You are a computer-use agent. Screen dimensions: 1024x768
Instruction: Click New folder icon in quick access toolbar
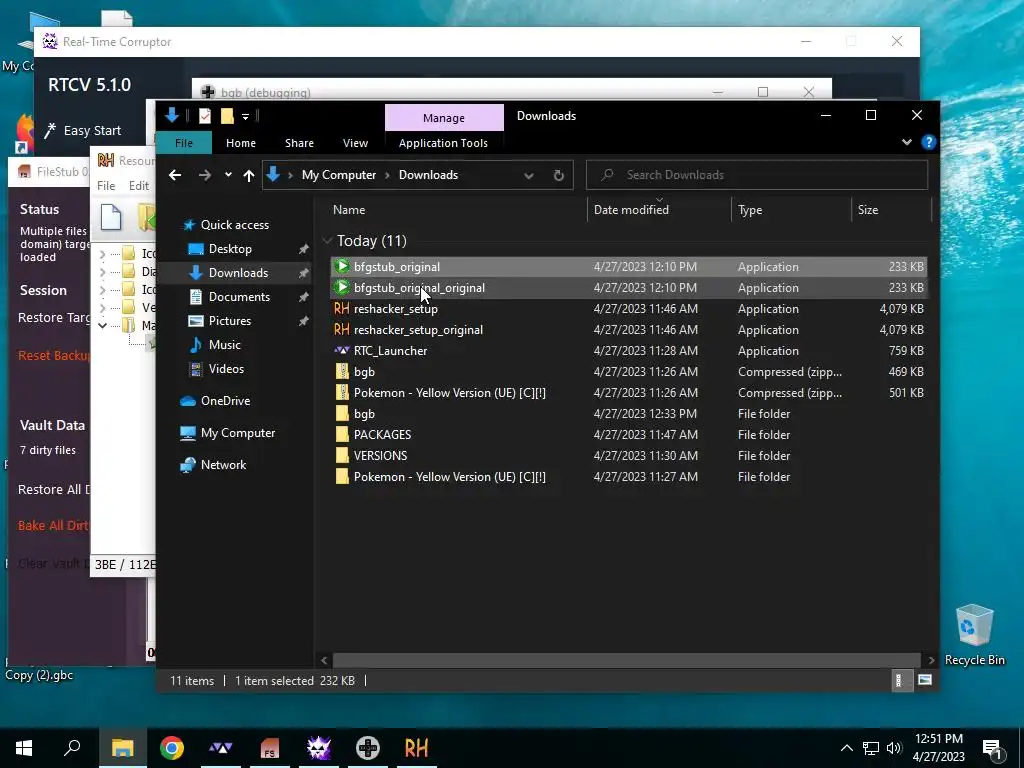[227, 116]
